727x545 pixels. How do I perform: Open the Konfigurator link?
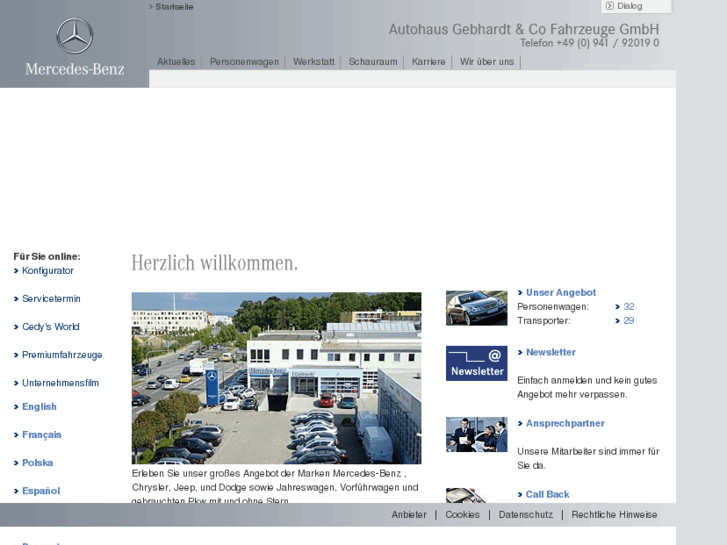coord(48,270)
